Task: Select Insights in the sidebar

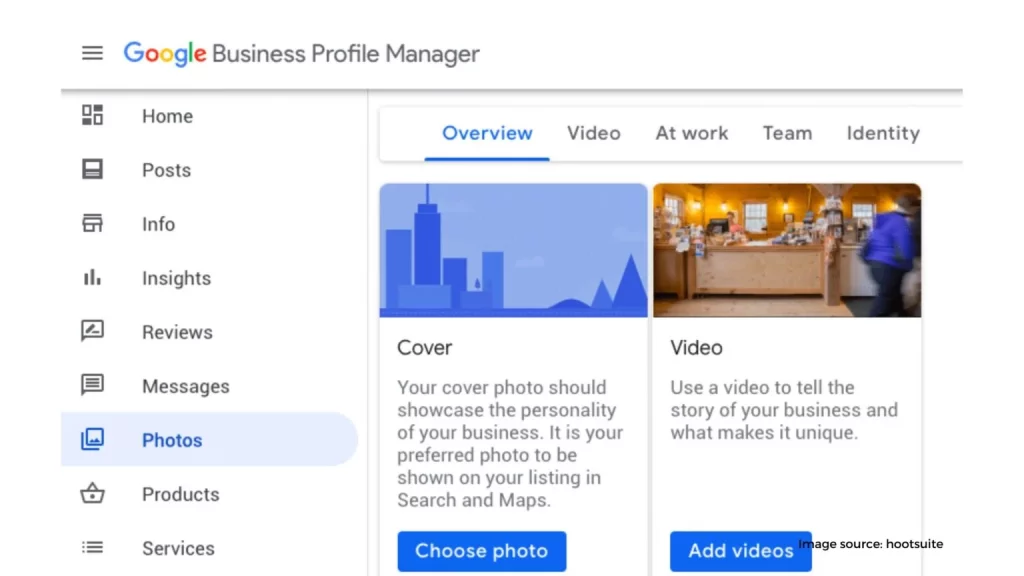Action: tap(176, 279)
